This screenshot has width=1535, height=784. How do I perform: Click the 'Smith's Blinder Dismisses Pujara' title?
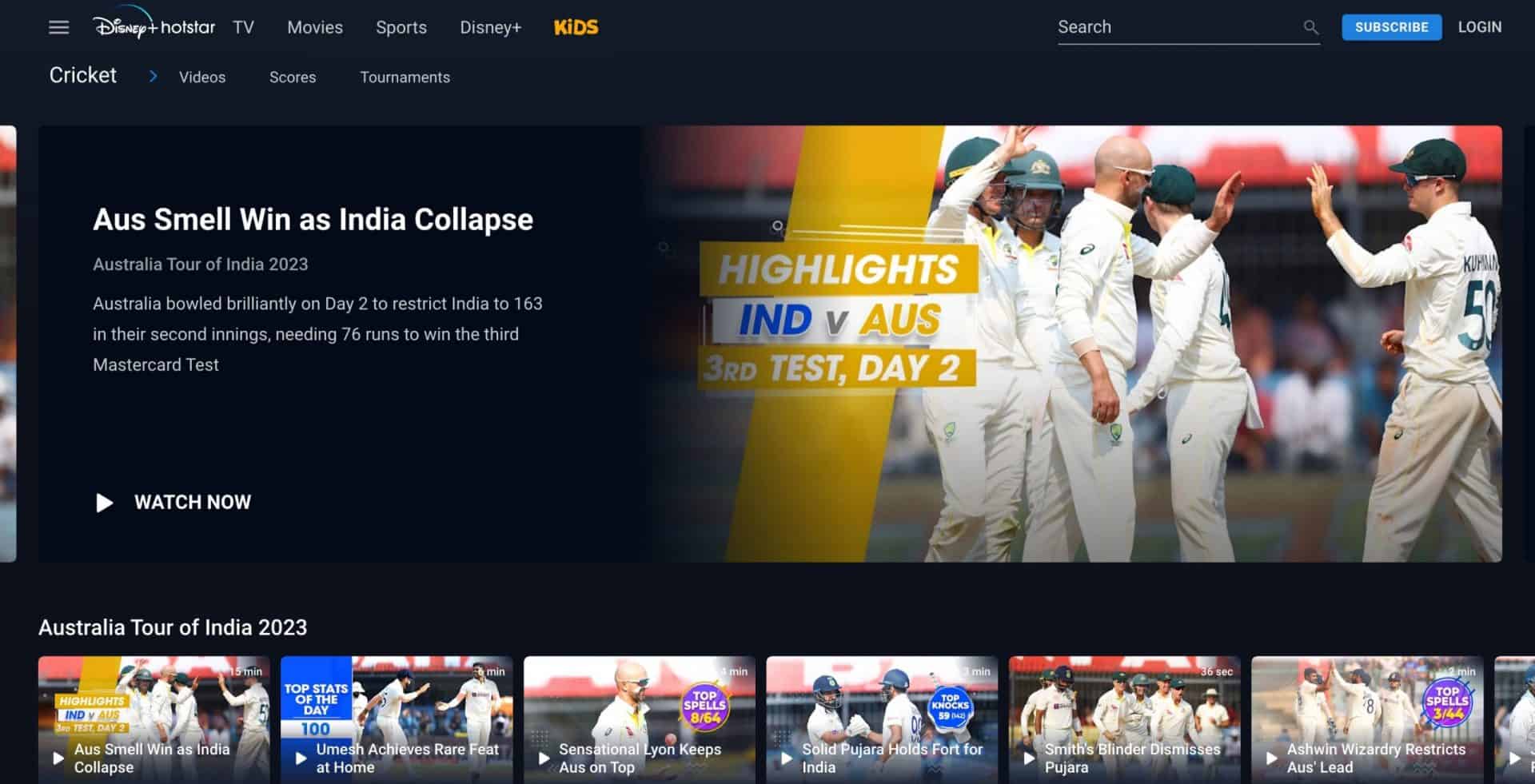(x=1132, y=758)
